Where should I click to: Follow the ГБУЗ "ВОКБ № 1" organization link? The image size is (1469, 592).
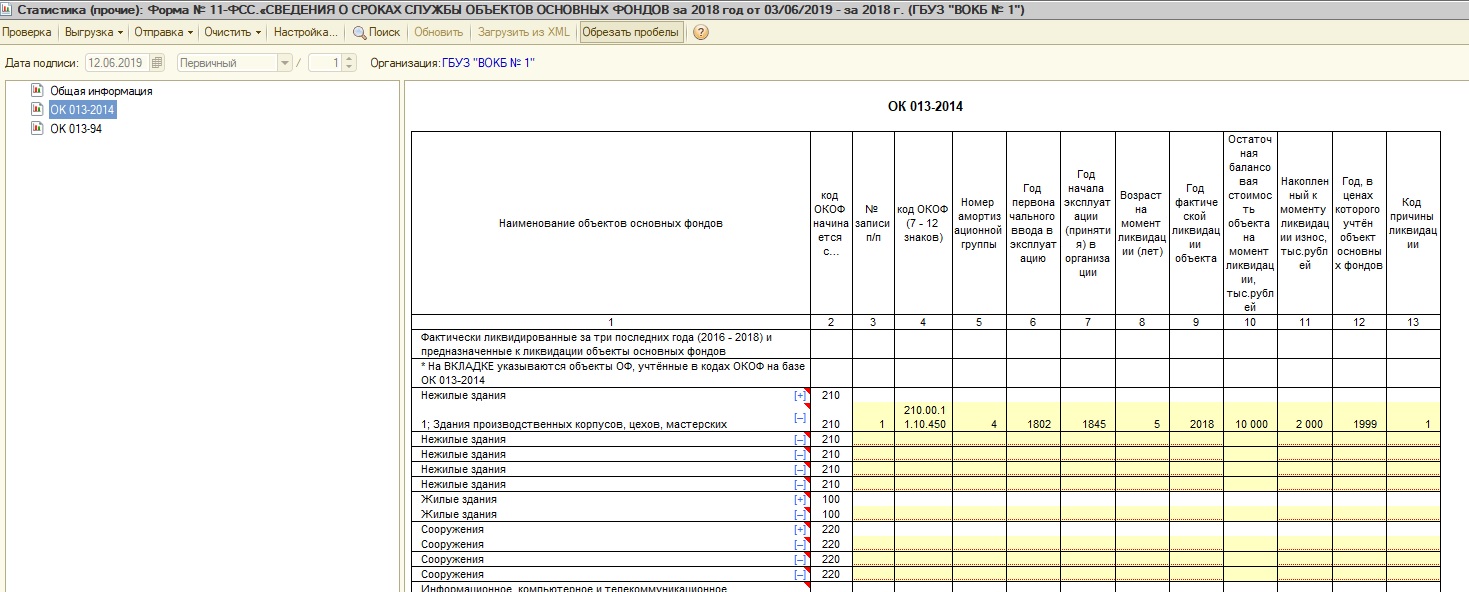point(488,63)
